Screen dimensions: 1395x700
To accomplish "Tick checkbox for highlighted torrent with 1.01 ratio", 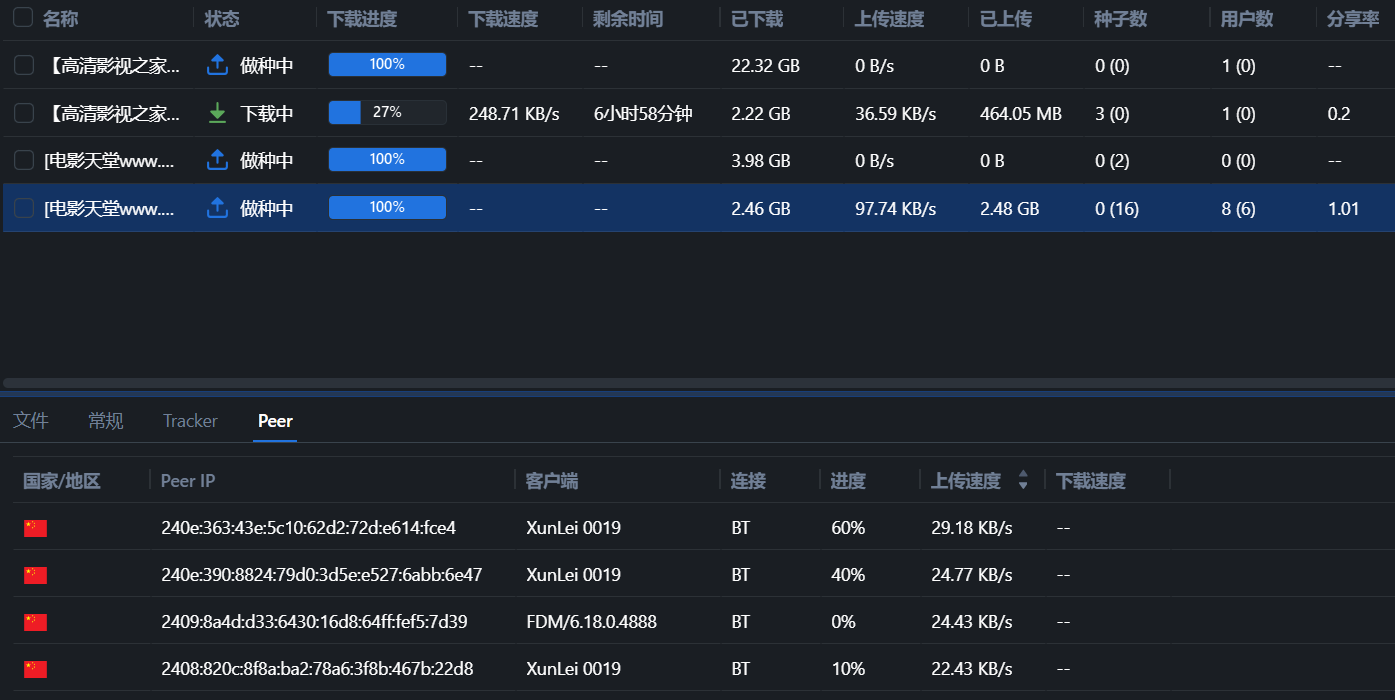I will 24,208.
